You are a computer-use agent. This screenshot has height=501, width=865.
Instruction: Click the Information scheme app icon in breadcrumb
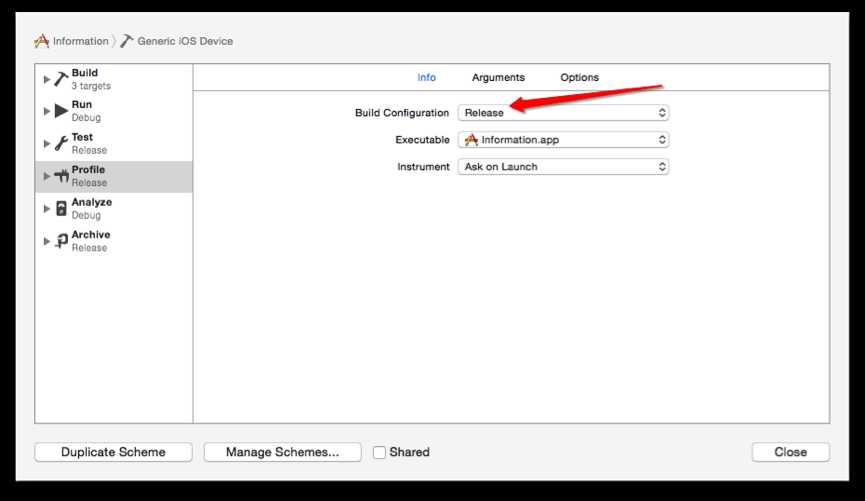(x=41, y=41)
